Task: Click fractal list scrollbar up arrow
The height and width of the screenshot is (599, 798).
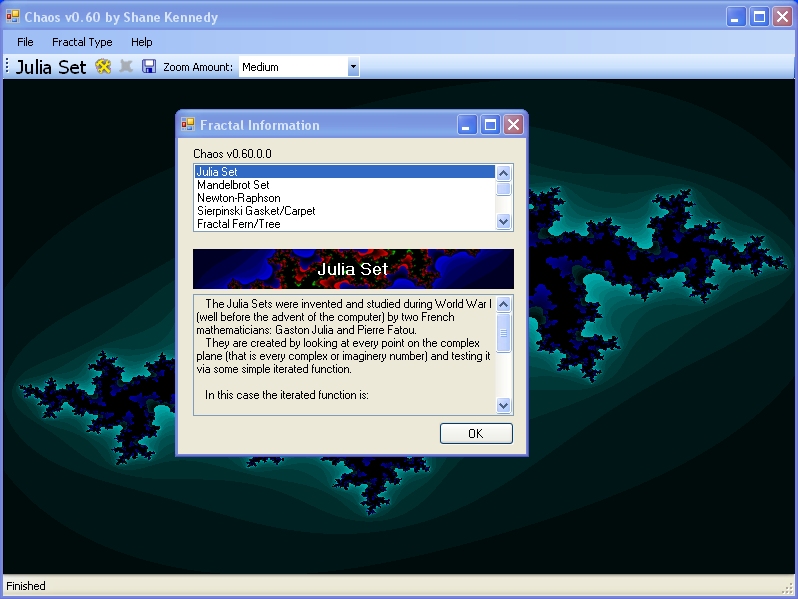Action: click(x=503, y=174)
